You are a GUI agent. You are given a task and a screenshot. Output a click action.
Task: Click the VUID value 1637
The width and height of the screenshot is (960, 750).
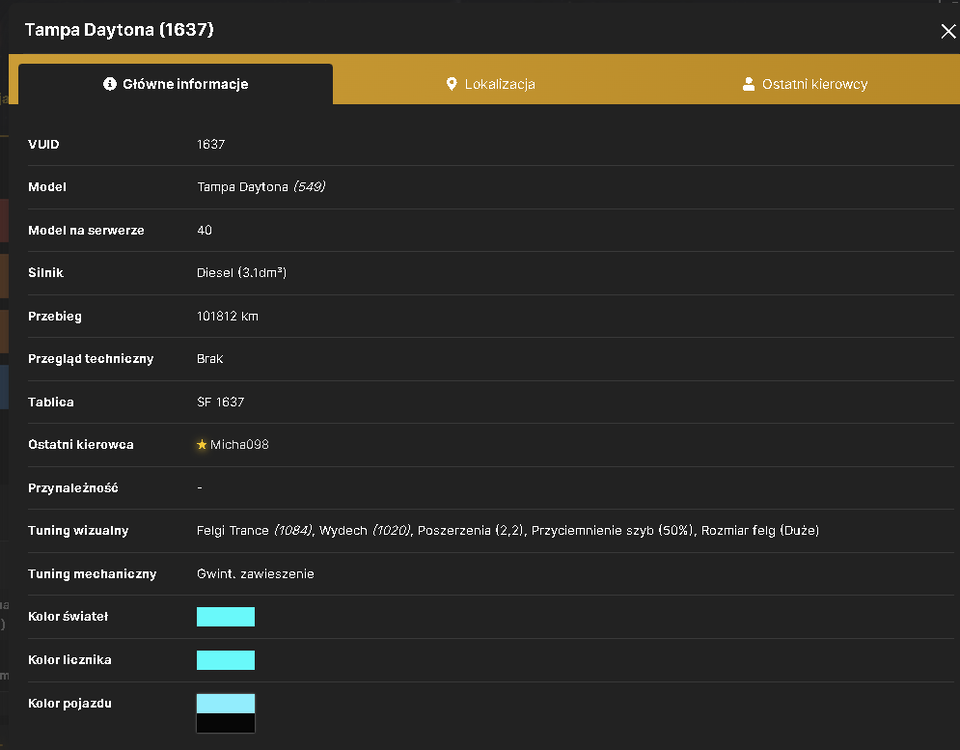click(211, 144)
